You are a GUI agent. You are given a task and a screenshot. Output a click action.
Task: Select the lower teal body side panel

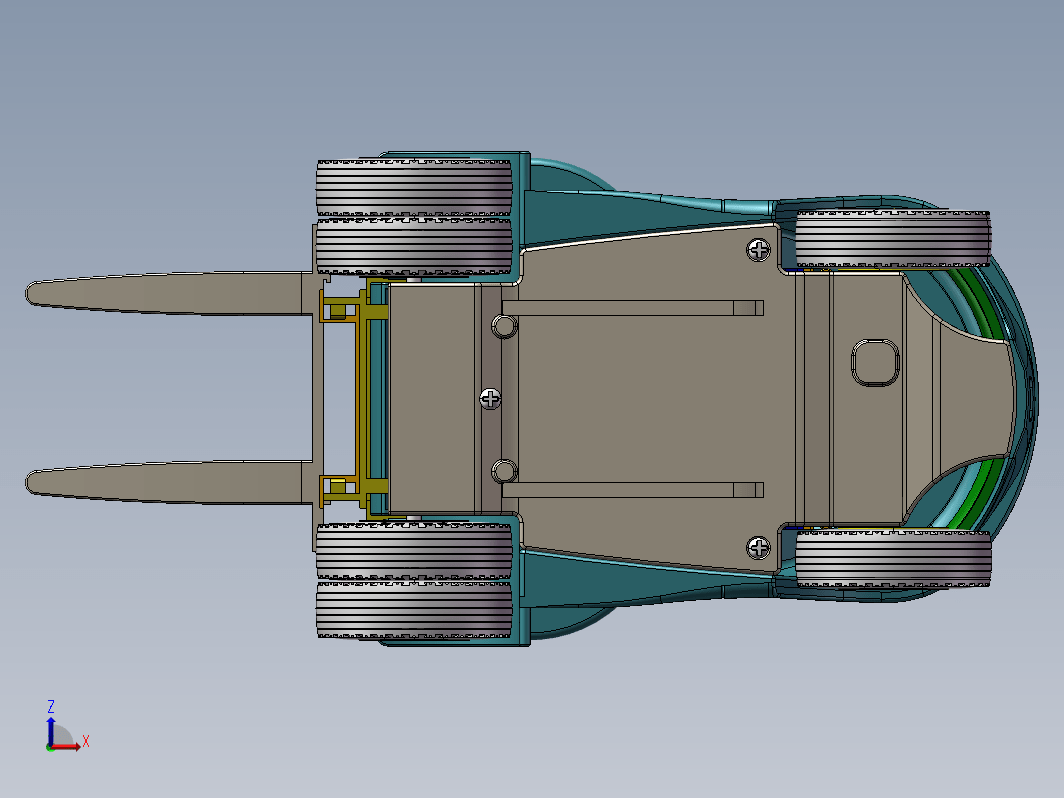point(631,581)
